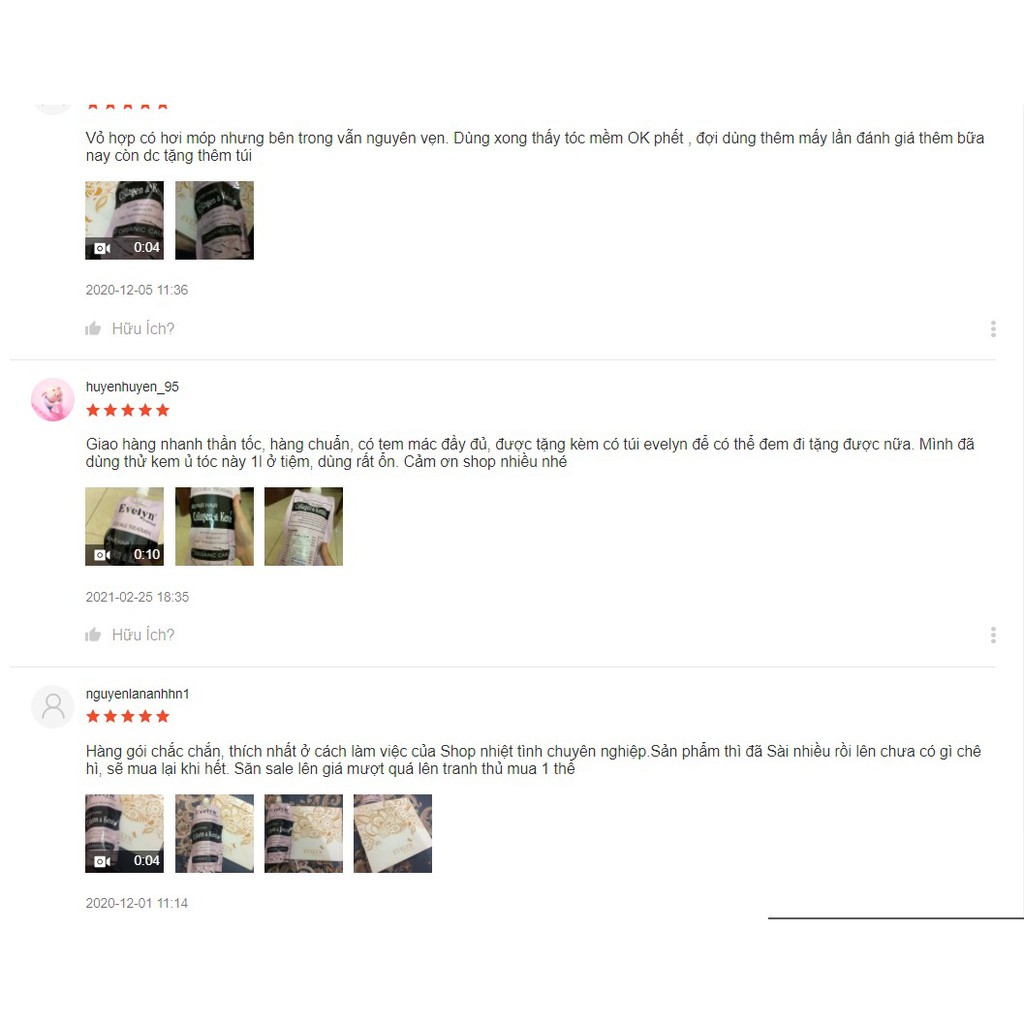This screenshot has height=1024, width=1024.
Task: Open third photo in huyenhuyen_95 review
Action: tap(304, 526)
